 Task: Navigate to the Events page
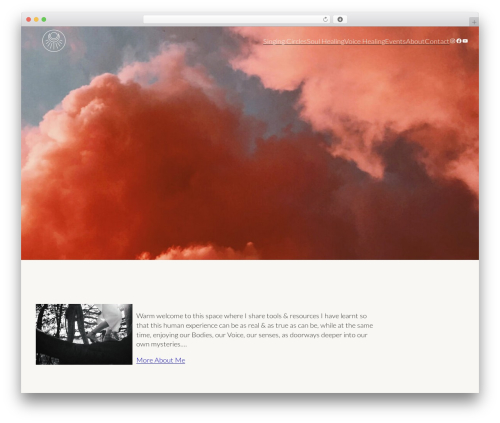395,41
